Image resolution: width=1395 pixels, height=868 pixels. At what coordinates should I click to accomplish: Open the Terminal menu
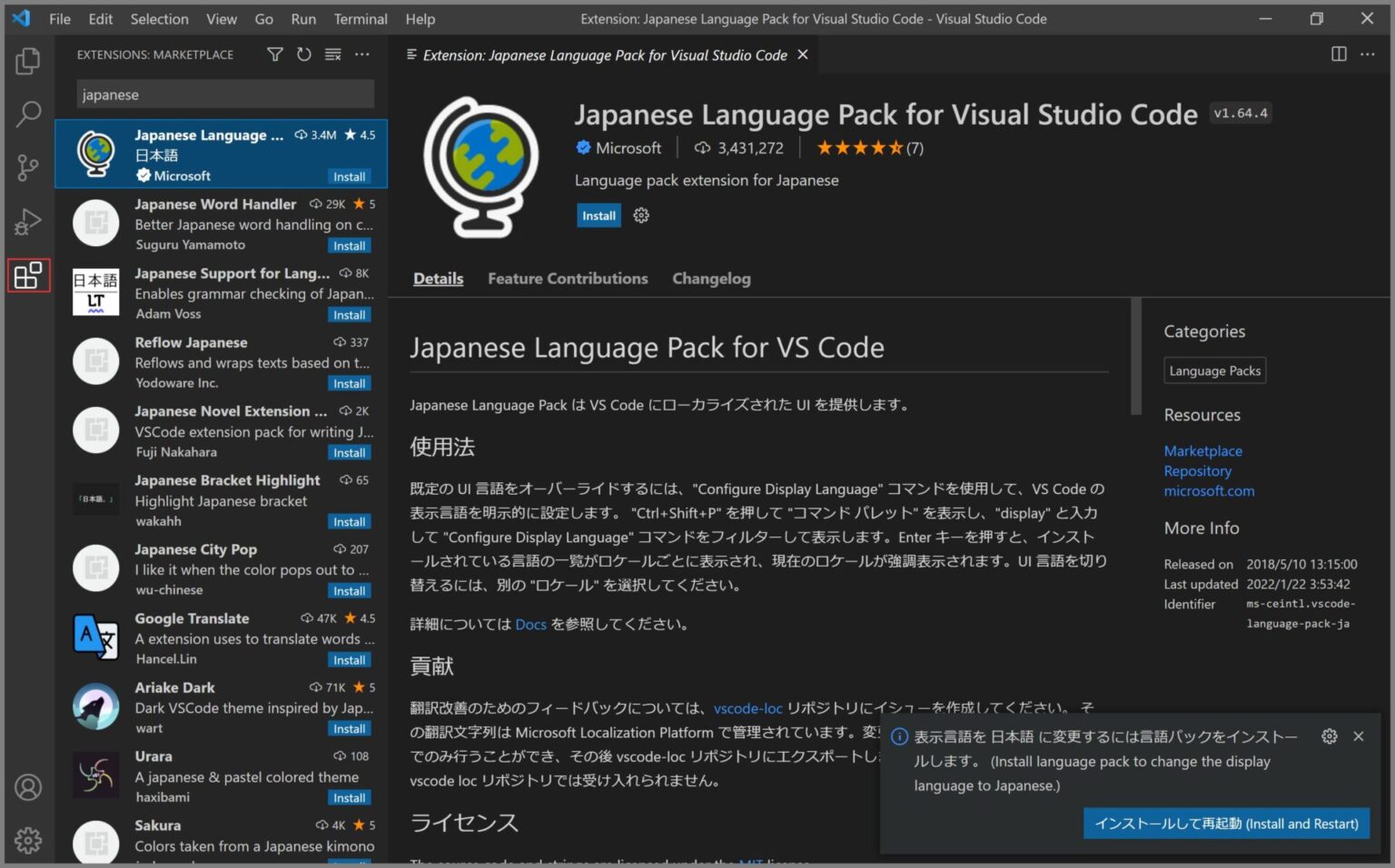(360, 18)
